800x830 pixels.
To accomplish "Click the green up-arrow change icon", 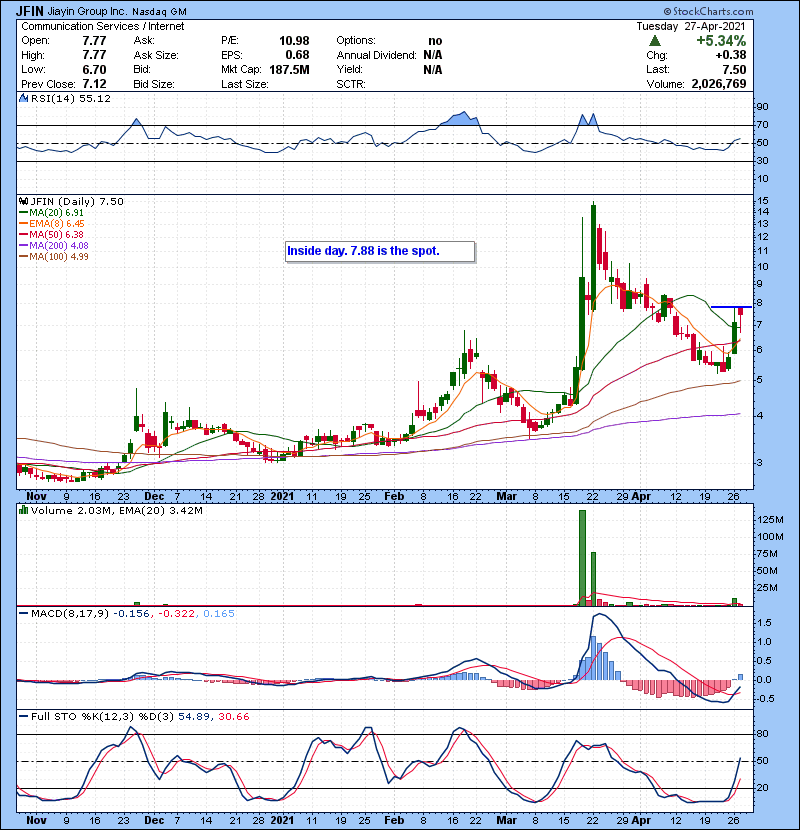I will pyautogui.click(x=654, y=41).
